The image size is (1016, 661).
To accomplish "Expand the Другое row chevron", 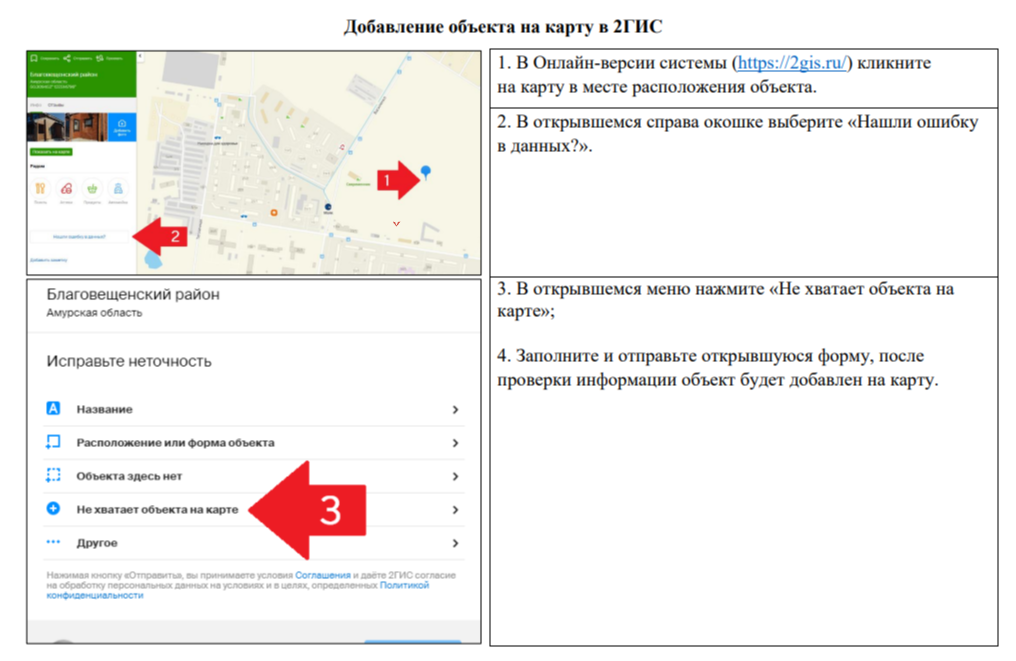I will pyautogui.click(x=456, y=543).
